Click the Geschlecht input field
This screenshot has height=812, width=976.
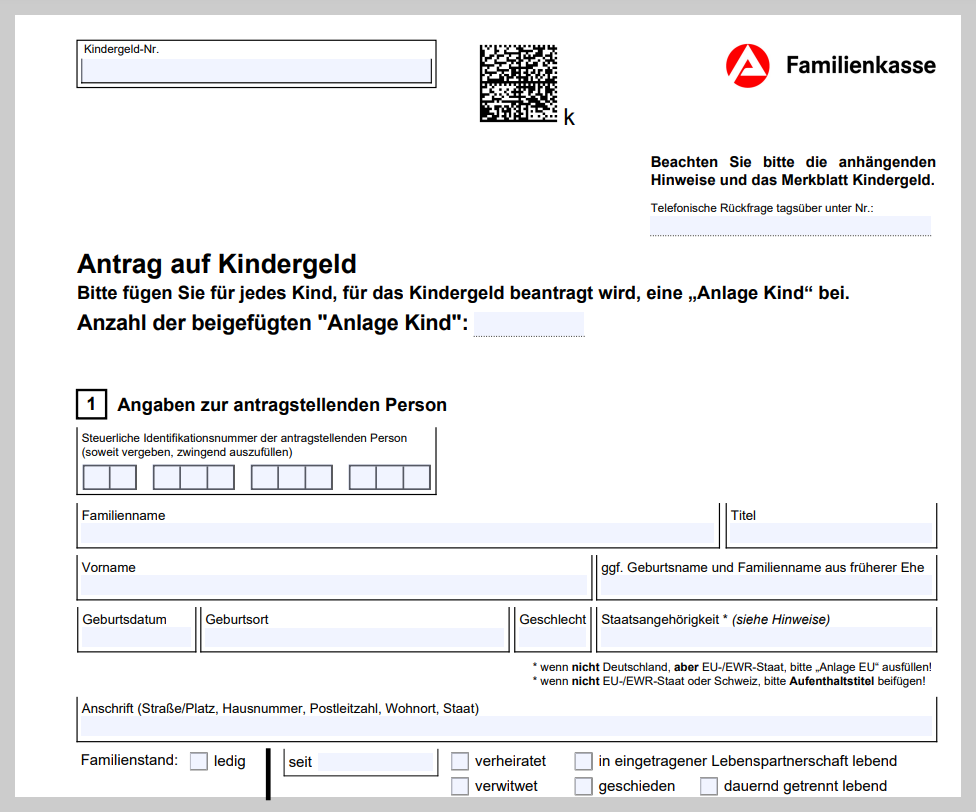[x=553, y=638]
